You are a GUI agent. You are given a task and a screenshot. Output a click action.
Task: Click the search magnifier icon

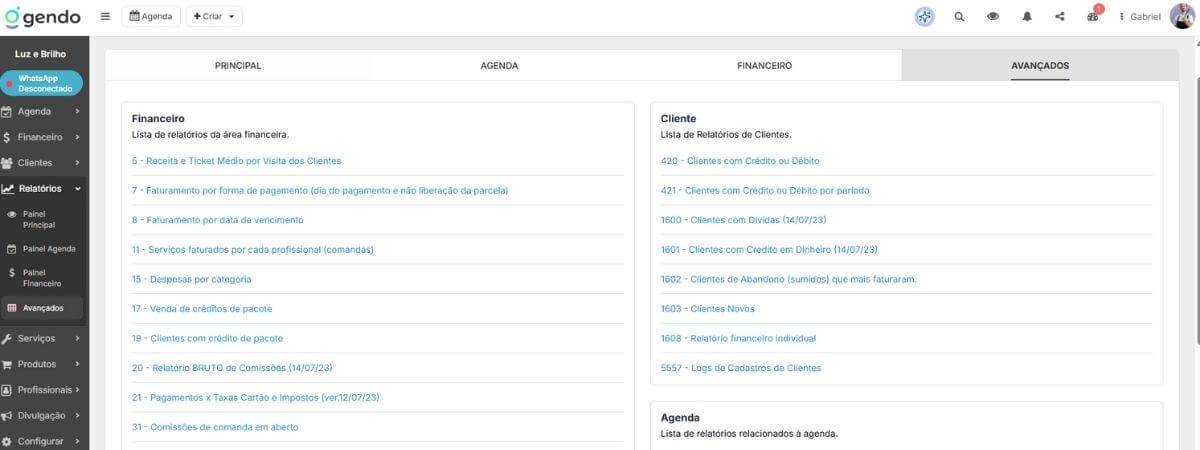click(959, 17)
